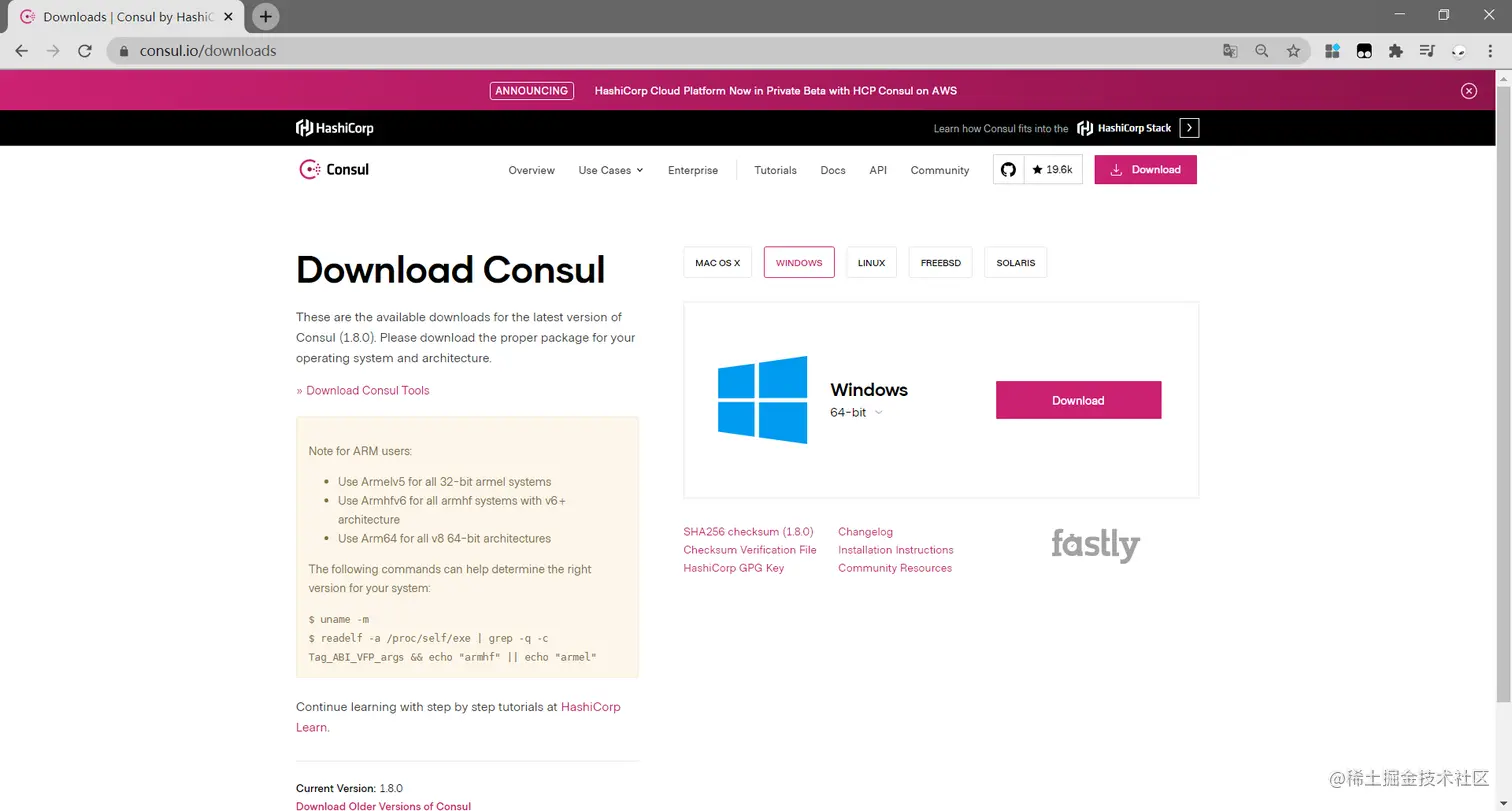This screenshot has height=811, width=1512.
Task: Open the Changelog link
Action: [866, 532]
